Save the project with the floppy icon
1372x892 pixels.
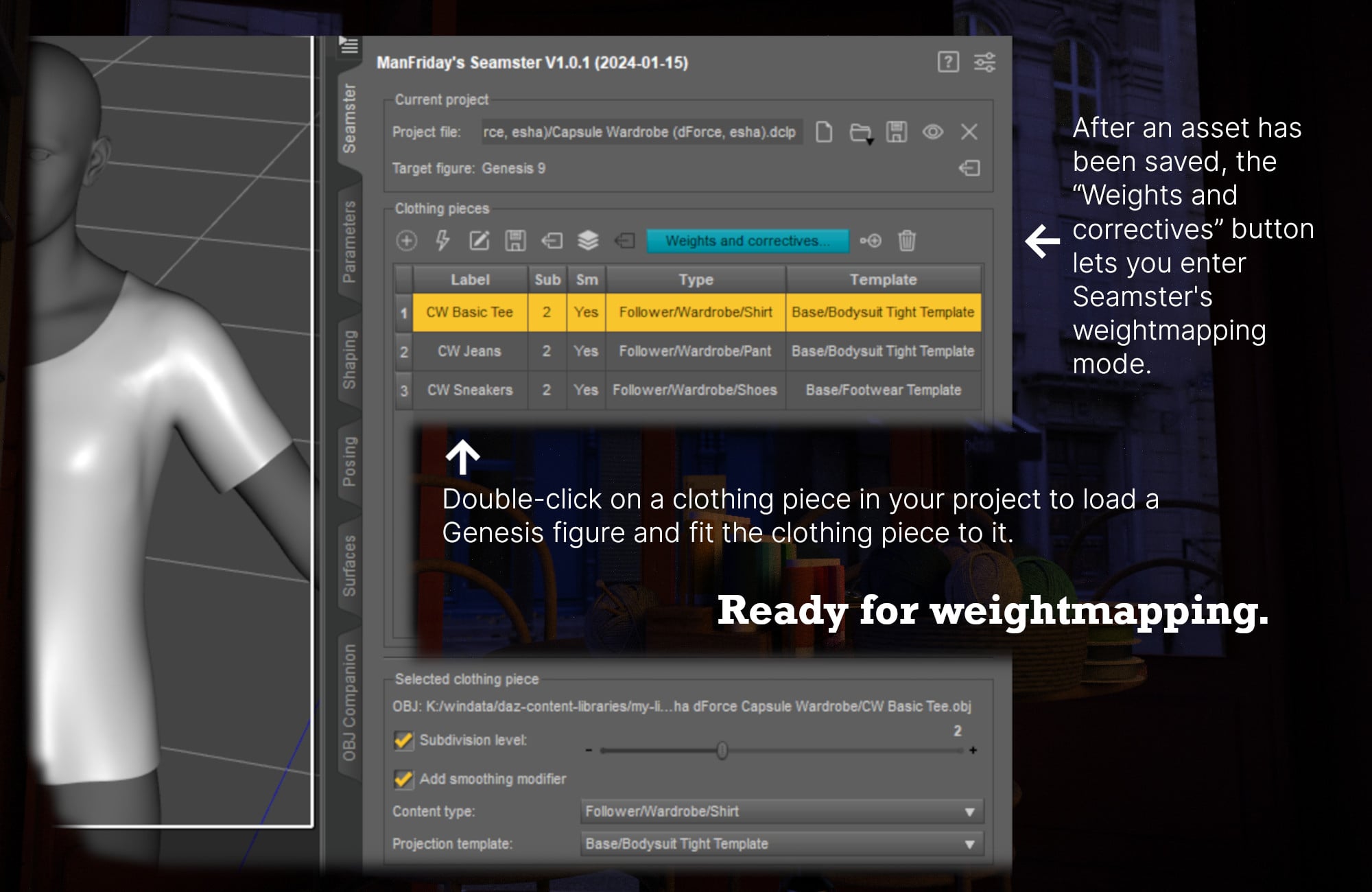coord(896,132)
